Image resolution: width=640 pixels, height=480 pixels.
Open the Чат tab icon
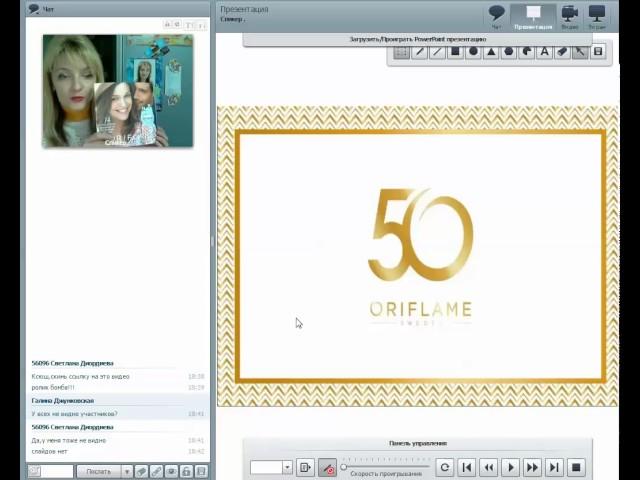496,17
